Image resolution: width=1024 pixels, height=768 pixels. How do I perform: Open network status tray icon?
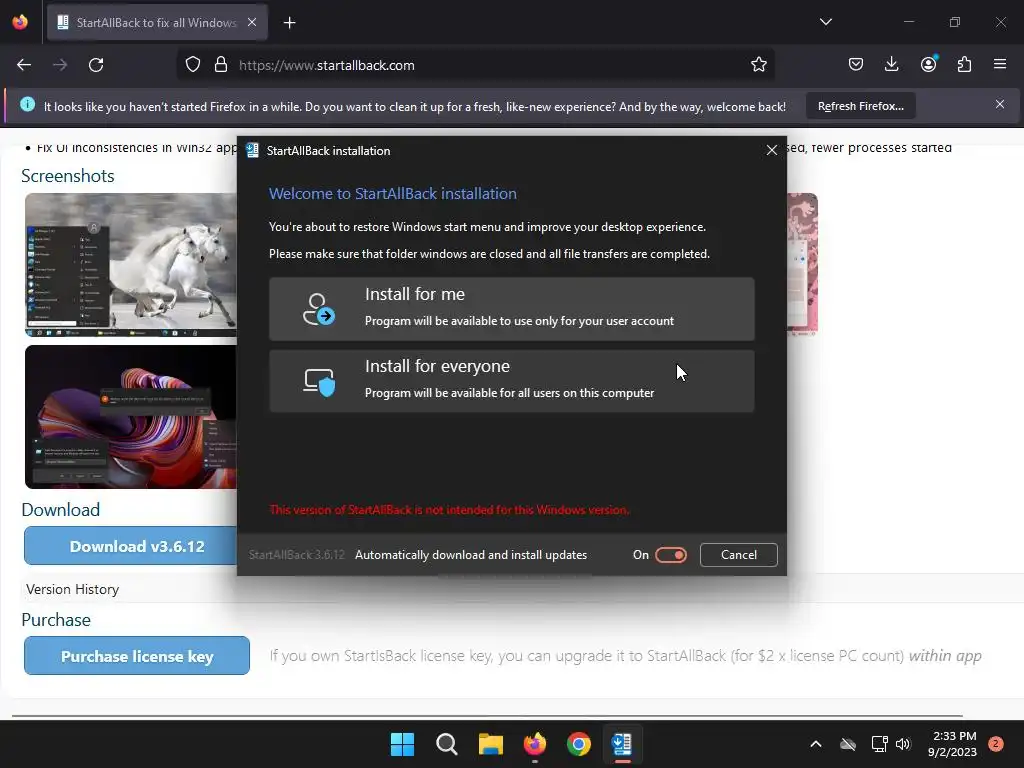point(879,744)
